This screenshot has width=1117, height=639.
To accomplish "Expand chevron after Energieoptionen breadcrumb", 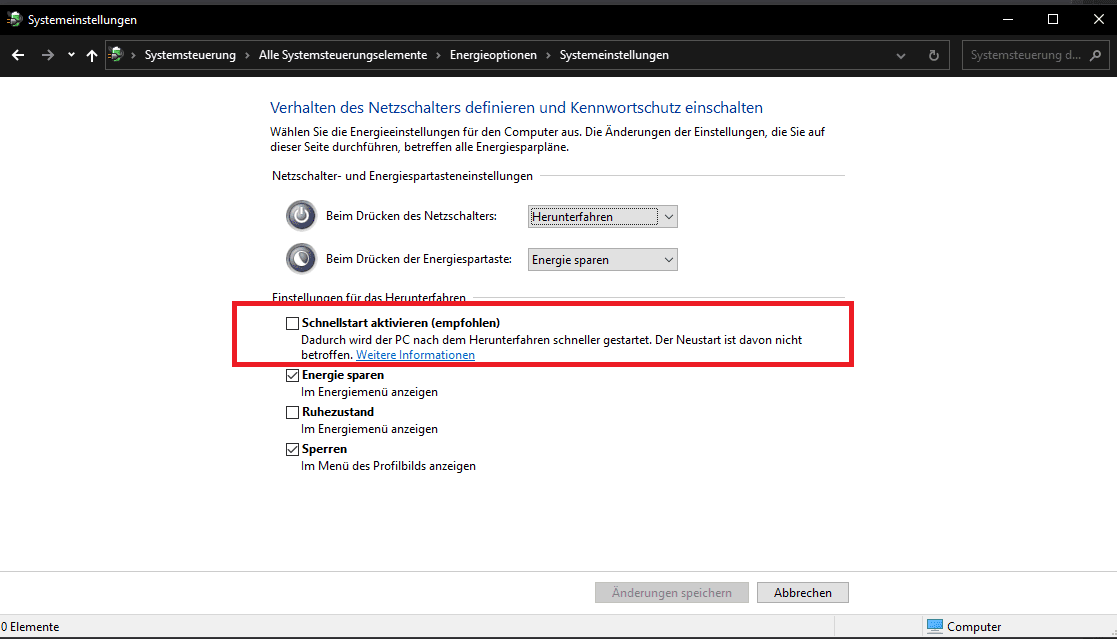I will point(549,55).
